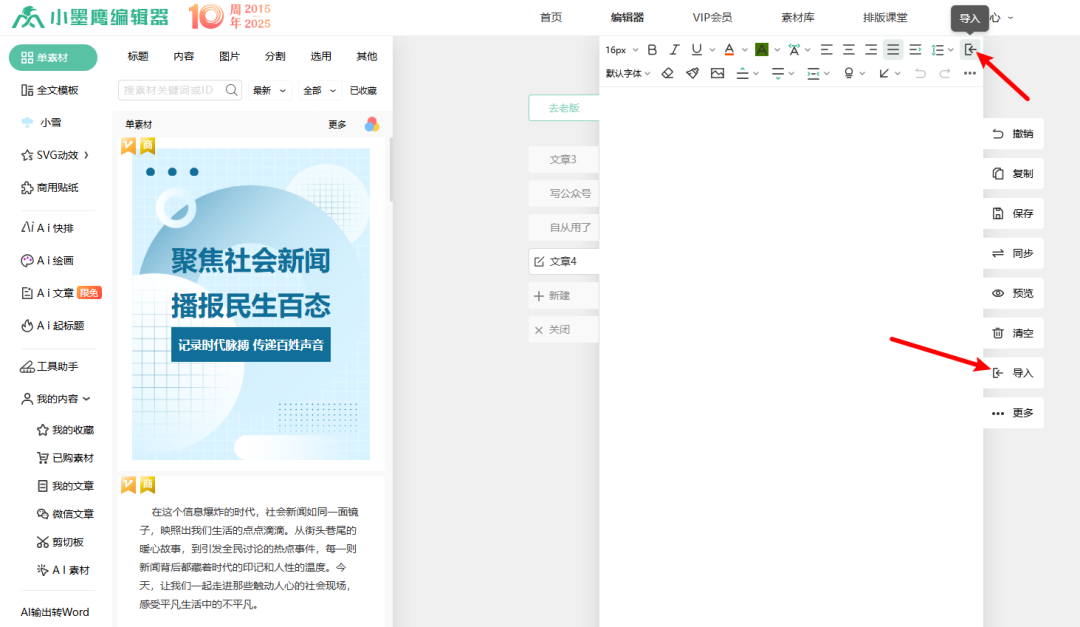Toggle bold formatting in the editor toolbar
The width and height of the screenshot is (1080, 627).
pyautogui.click(x=652, y=50)
